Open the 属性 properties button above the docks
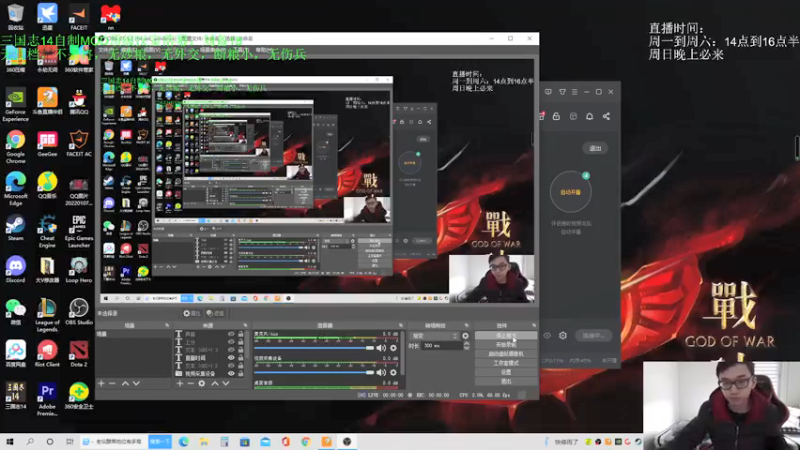 pos(192,313)
